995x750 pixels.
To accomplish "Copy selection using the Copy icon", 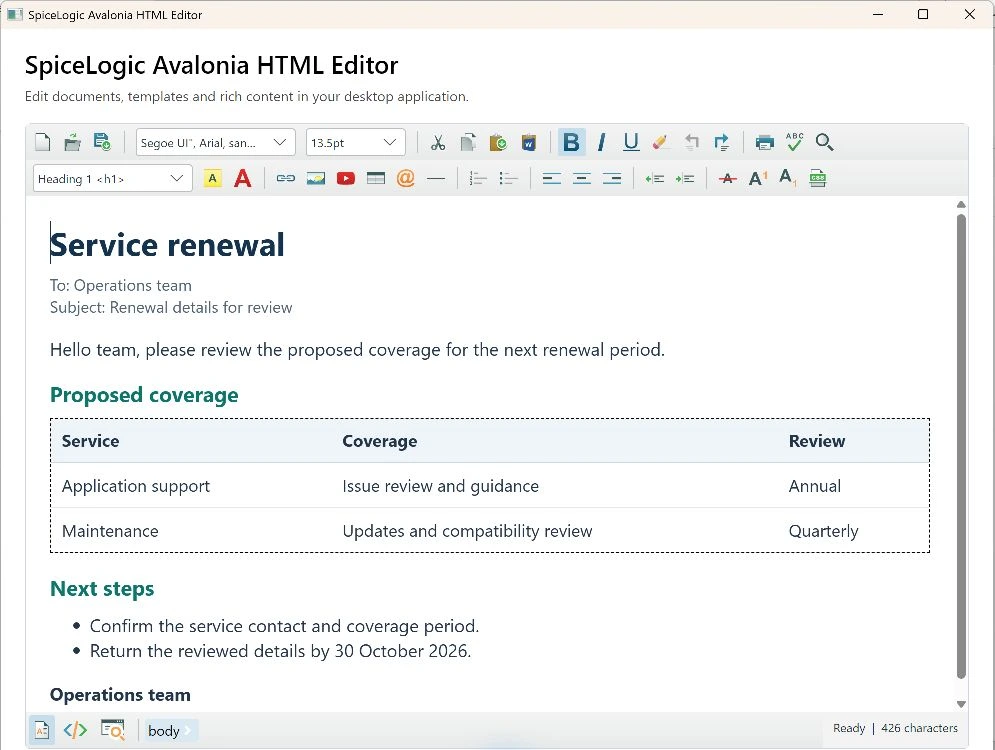I will pyautogui.click(x=468, y=142).
